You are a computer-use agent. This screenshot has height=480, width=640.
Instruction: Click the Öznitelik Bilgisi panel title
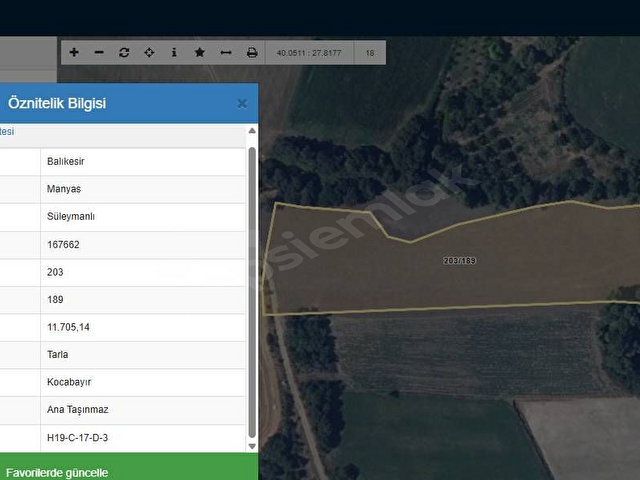tap(57, 103)
